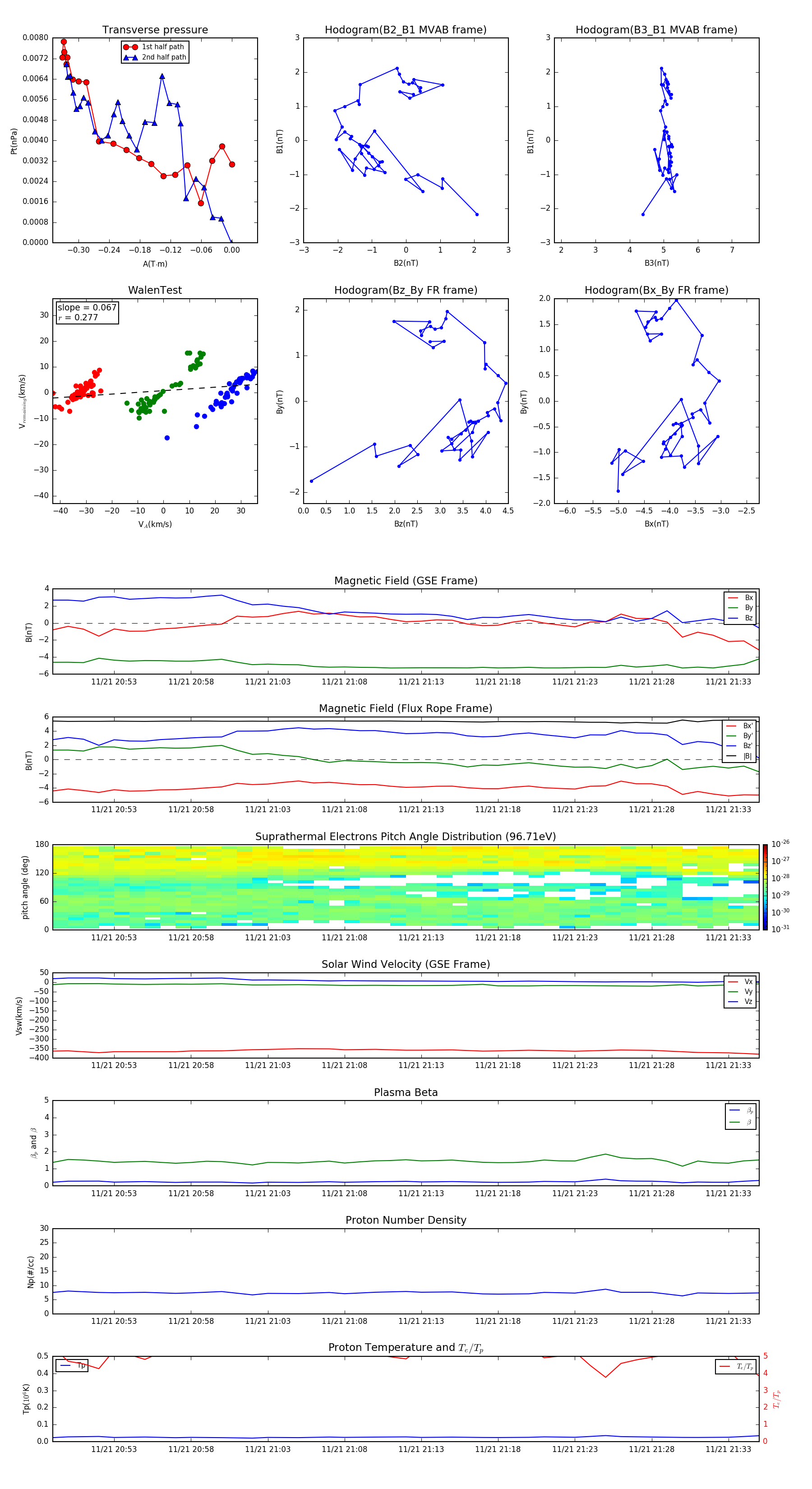
Task: Select the "Hodogram(Bz_By FR frame)" title
Action: tap(406, 290)
